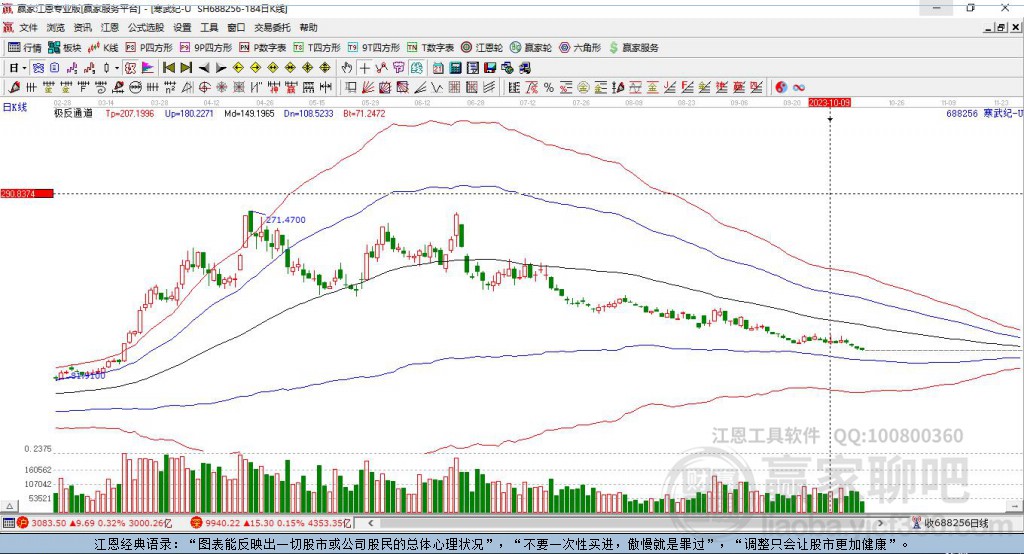Step forward with black right arrow
Image resolution: width=1024 pixels, height=554 pixels.
click(221, 68)
